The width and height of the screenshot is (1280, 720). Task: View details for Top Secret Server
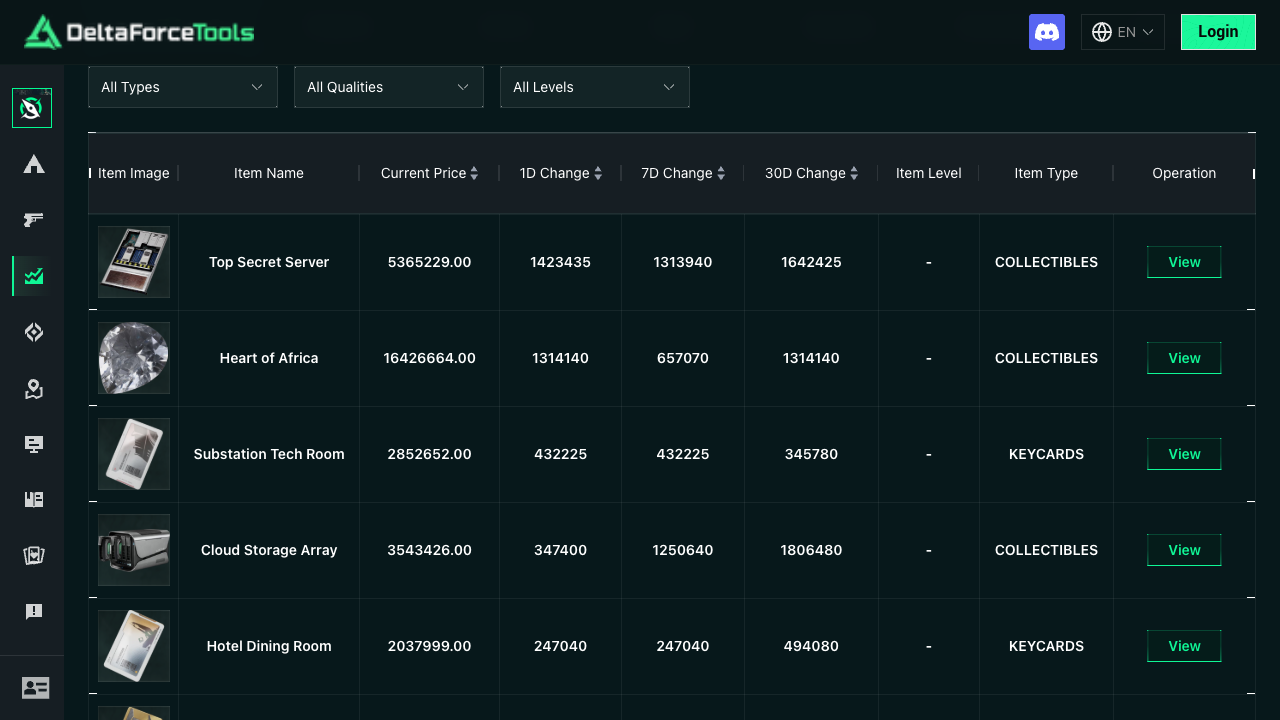pyautogui.click(x=1184, y=262)
